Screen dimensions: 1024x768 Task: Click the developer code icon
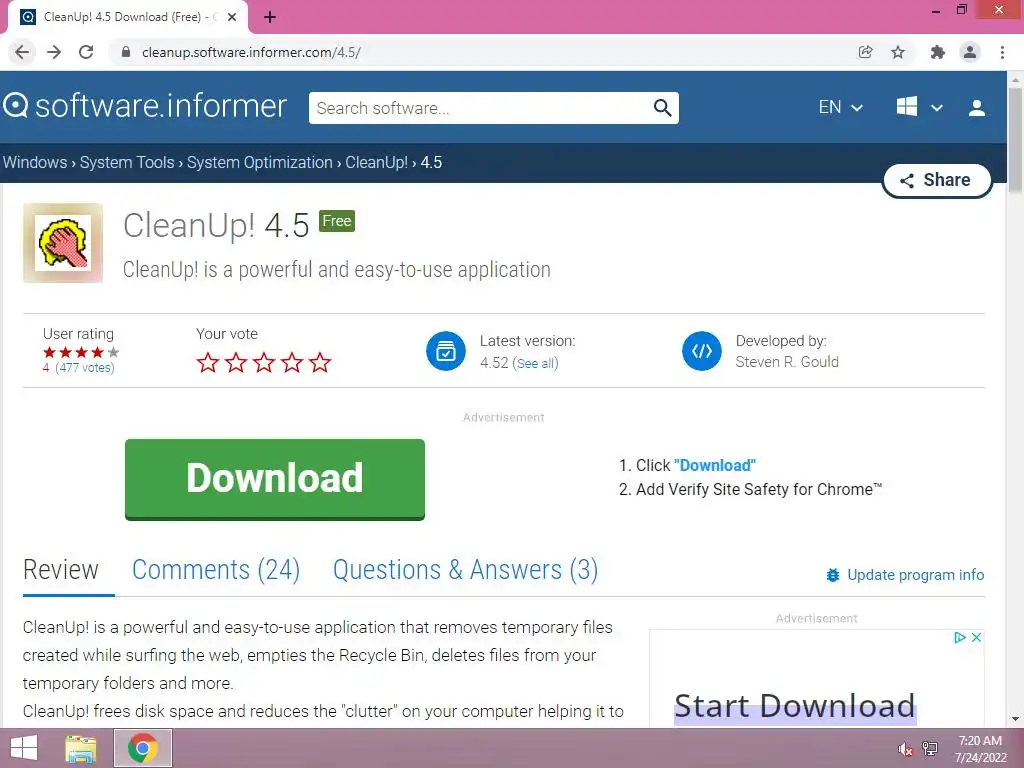coord(702,351)
